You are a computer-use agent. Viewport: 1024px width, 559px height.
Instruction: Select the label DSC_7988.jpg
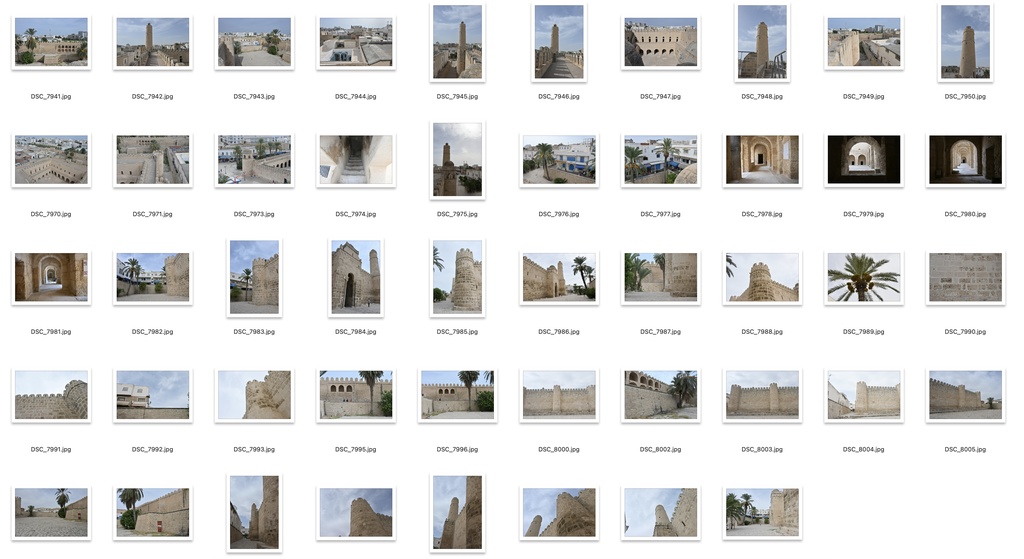tap(762, 332)
